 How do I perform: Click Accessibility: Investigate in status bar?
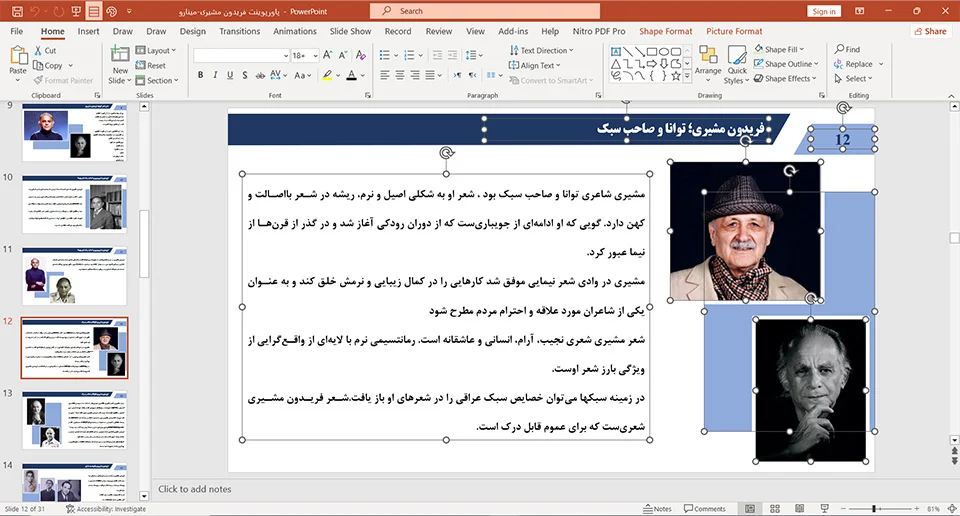click(x=106, y=509)
